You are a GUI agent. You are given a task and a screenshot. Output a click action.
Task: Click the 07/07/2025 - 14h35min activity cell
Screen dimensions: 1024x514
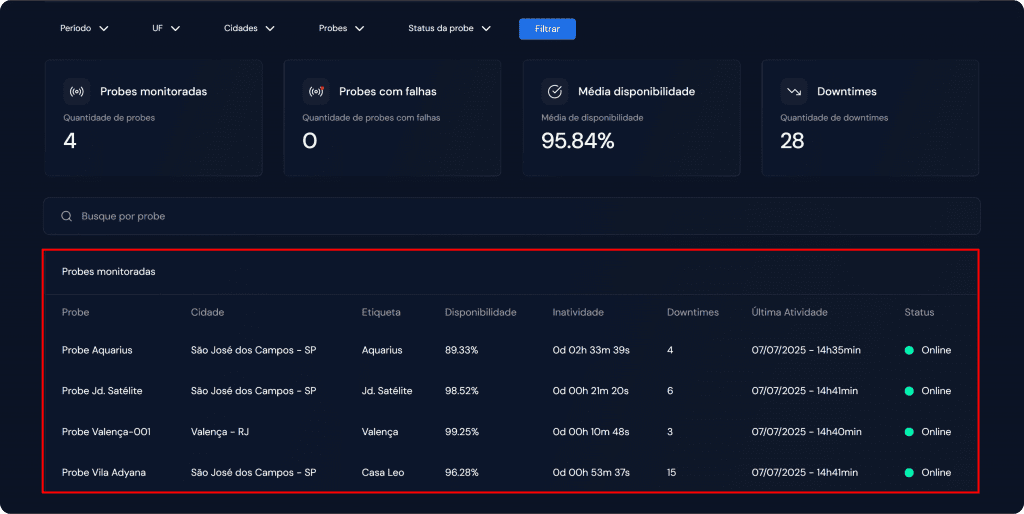[806, 350]
